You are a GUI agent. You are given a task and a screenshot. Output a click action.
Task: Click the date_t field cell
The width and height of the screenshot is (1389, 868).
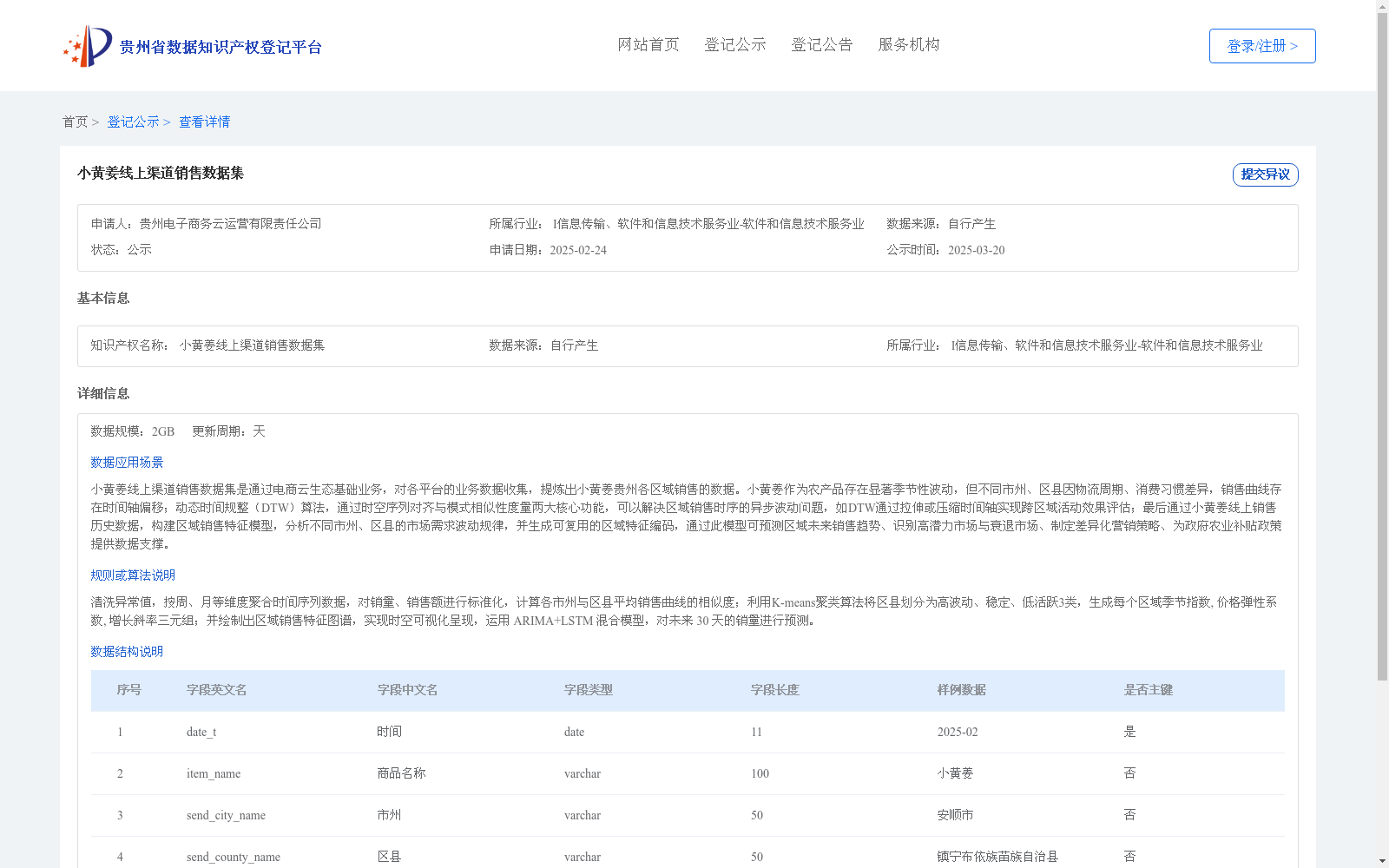click(x=201, y=732)
